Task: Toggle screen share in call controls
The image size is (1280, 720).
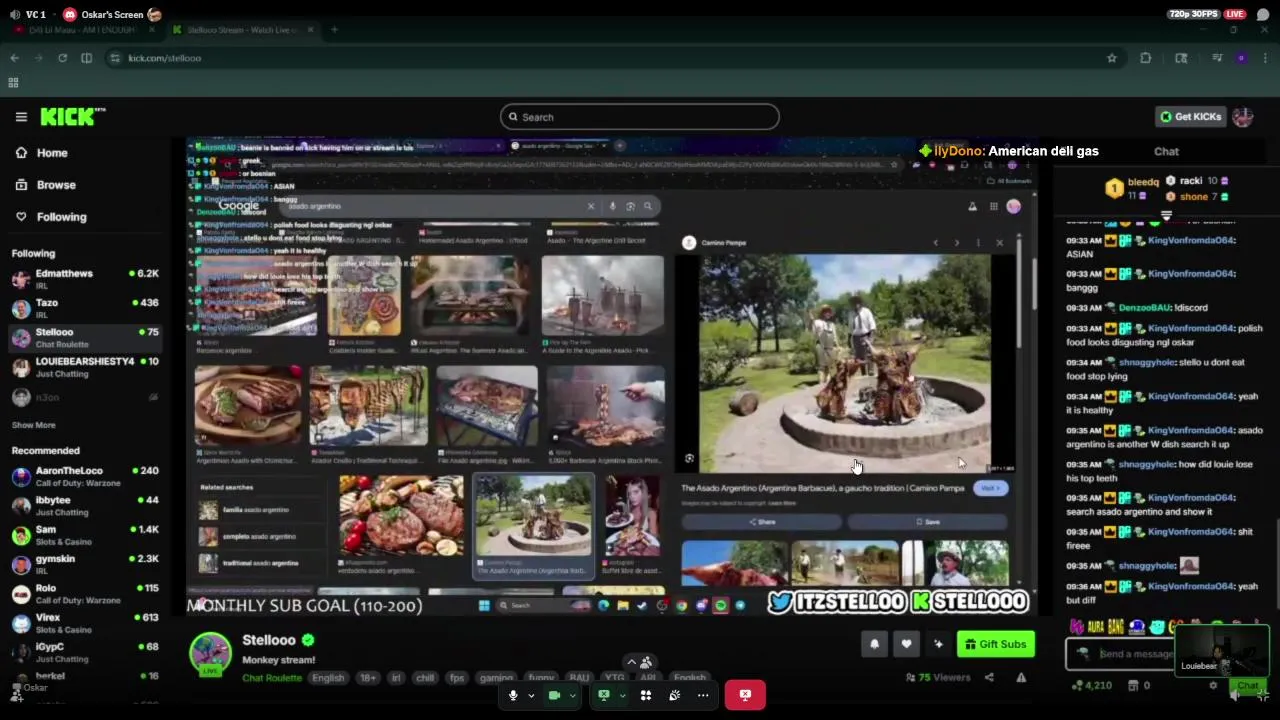Action: point(604,696)
